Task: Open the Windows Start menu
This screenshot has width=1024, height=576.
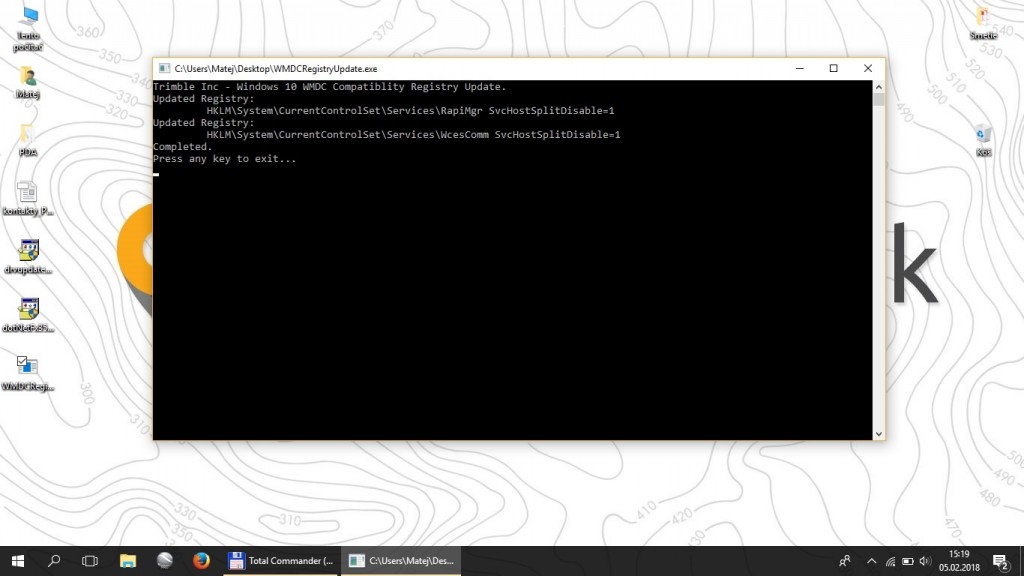Action: 18,561
